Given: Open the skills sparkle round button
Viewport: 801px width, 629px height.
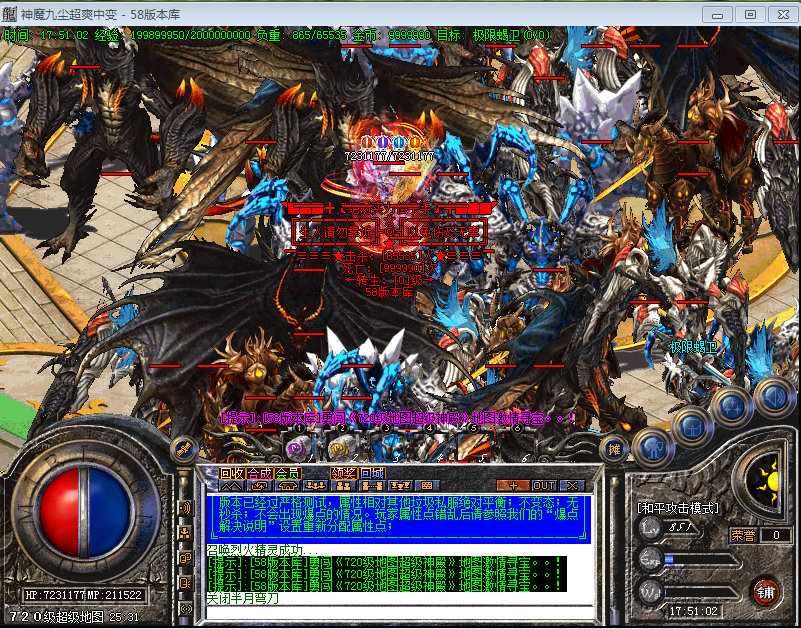Looking at the screenshot, I should click(733, 408).
